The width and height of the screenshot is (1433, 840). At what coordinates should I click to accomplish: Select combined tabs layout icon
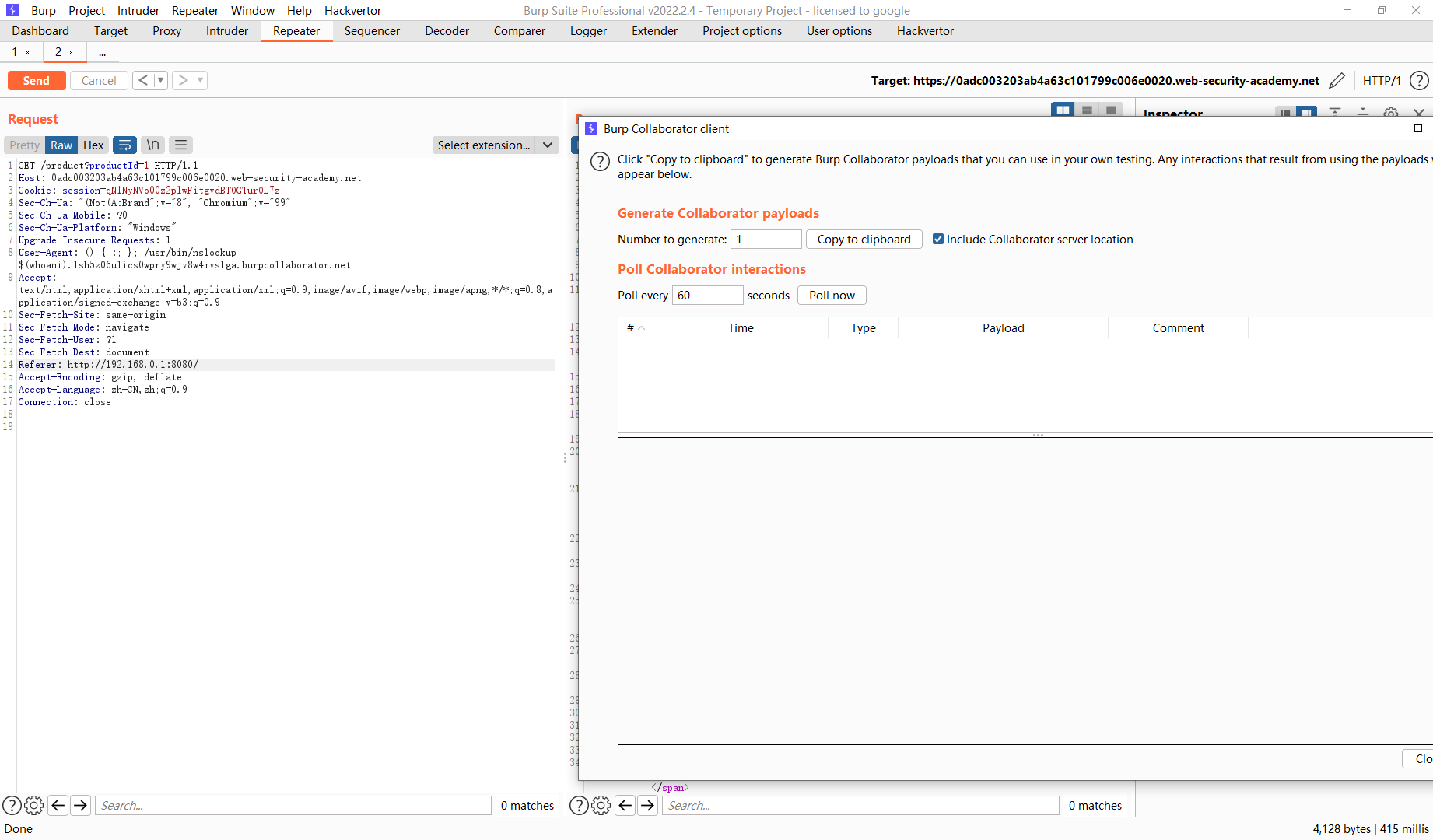click(x=1111, y=110)
